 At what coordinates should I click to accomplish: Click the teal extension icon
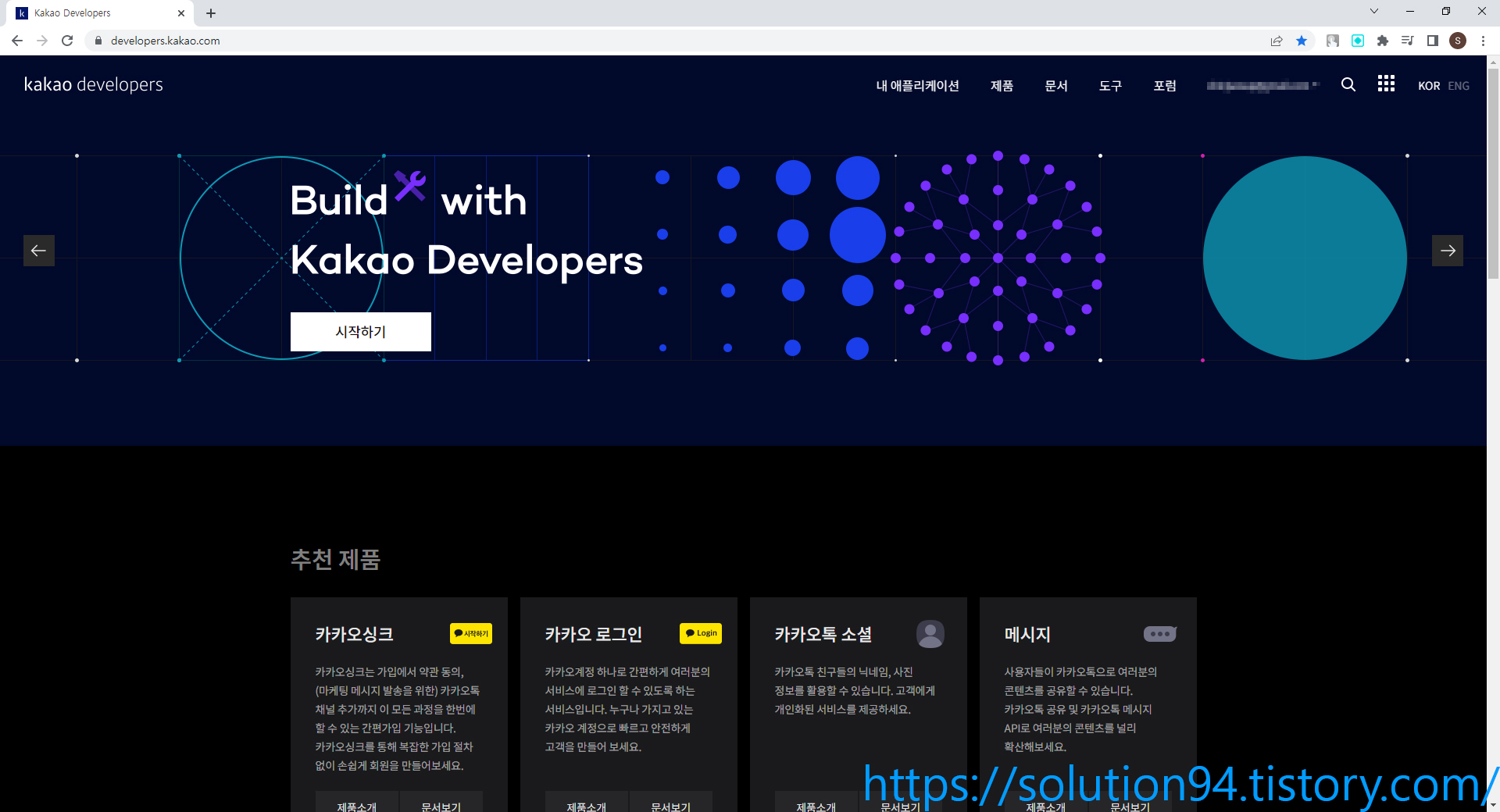point(1358,41)
